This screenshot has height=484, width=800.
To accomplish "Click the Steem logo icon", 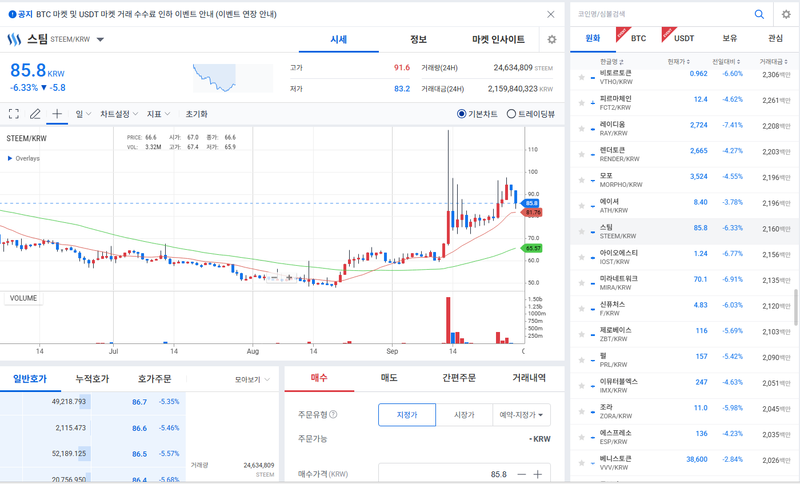I will point(14,39).
